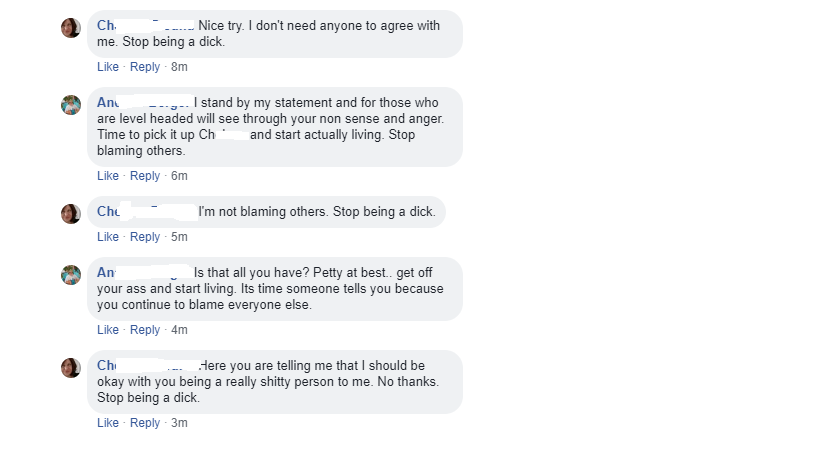The height and width of the screenshot is (460, 819).
Task: Open the 6m timestamp link
Action: 179,176
